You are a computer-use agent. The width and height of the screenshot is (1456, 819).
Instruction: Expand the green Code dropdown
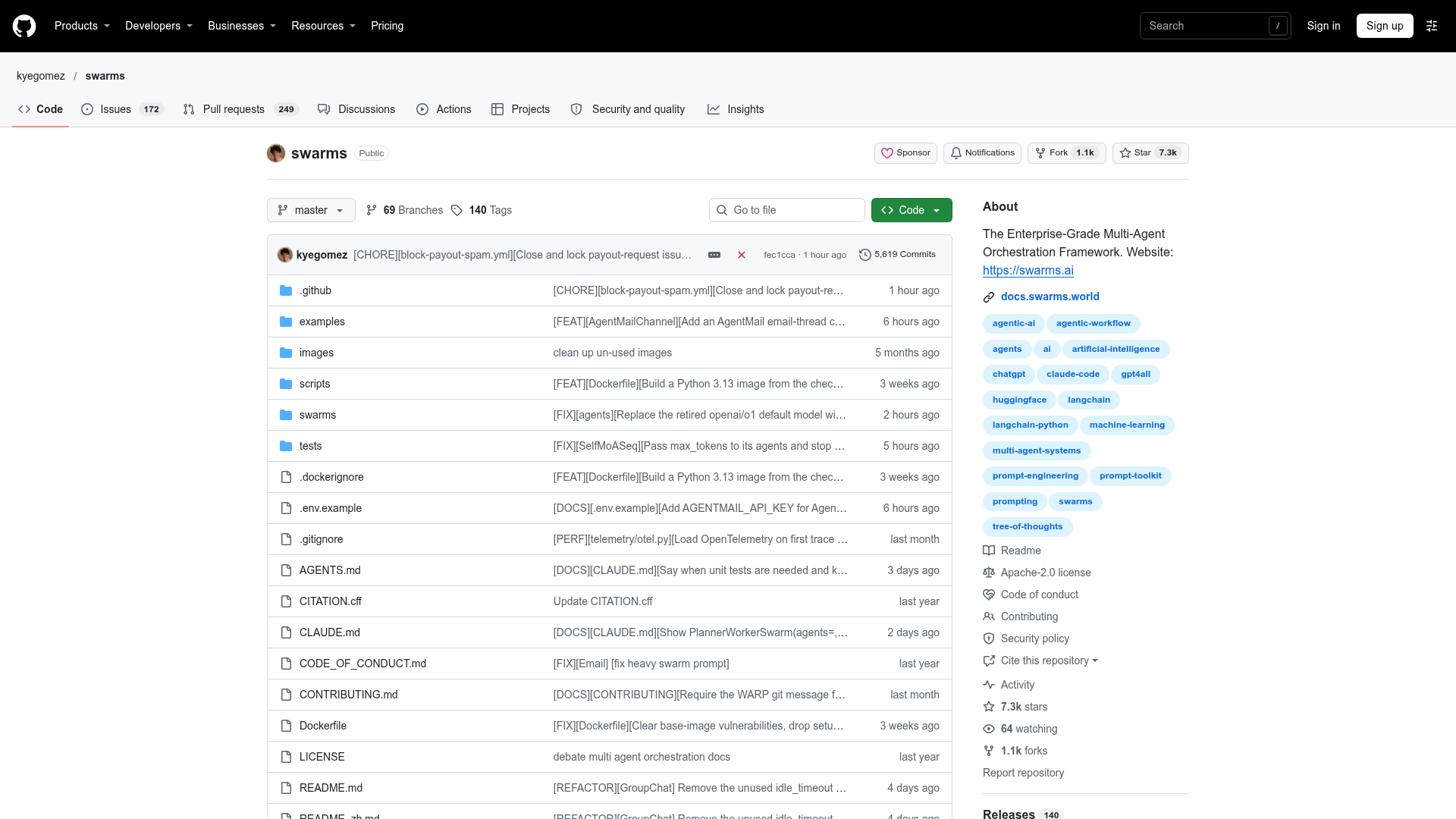pos(912,210)
